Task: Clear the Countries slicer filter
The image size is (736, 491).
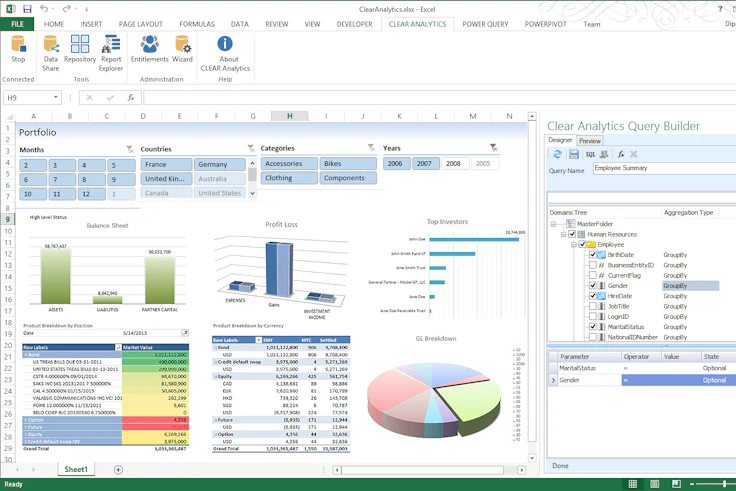Action: (251, 148)
